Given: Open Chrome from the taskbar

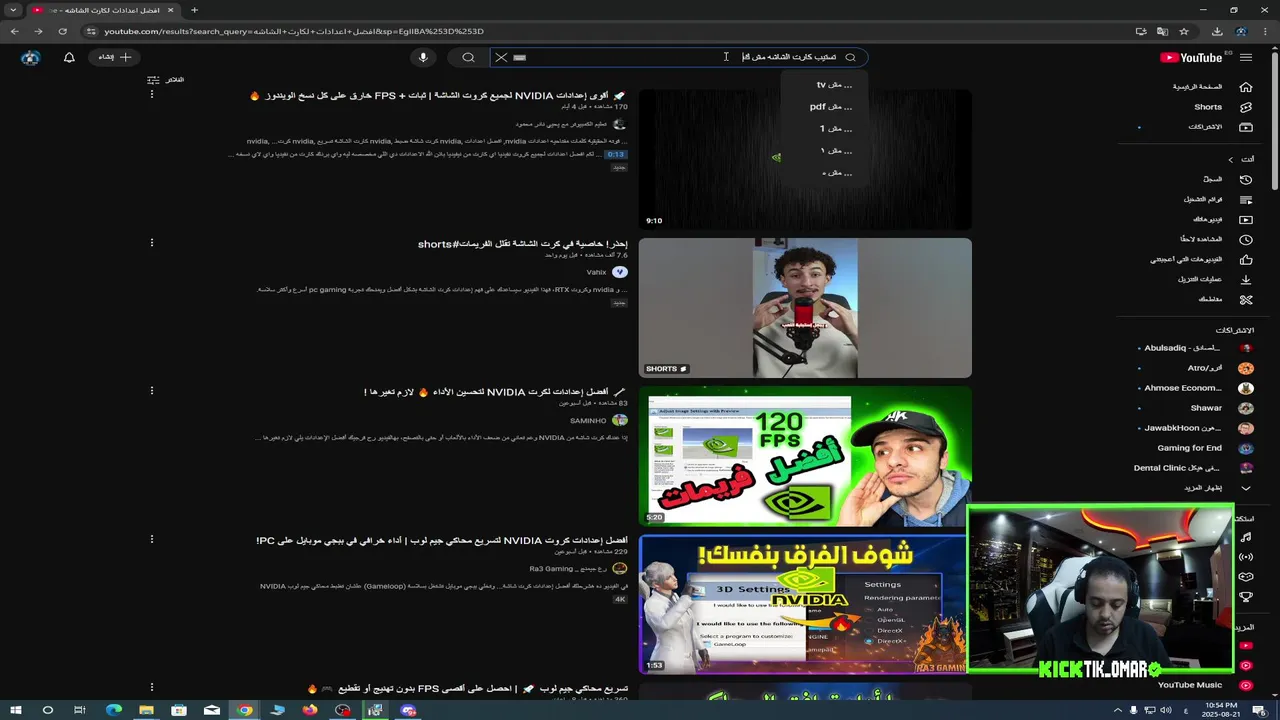Looking at the screenshot, I should (x=245, y=710).
